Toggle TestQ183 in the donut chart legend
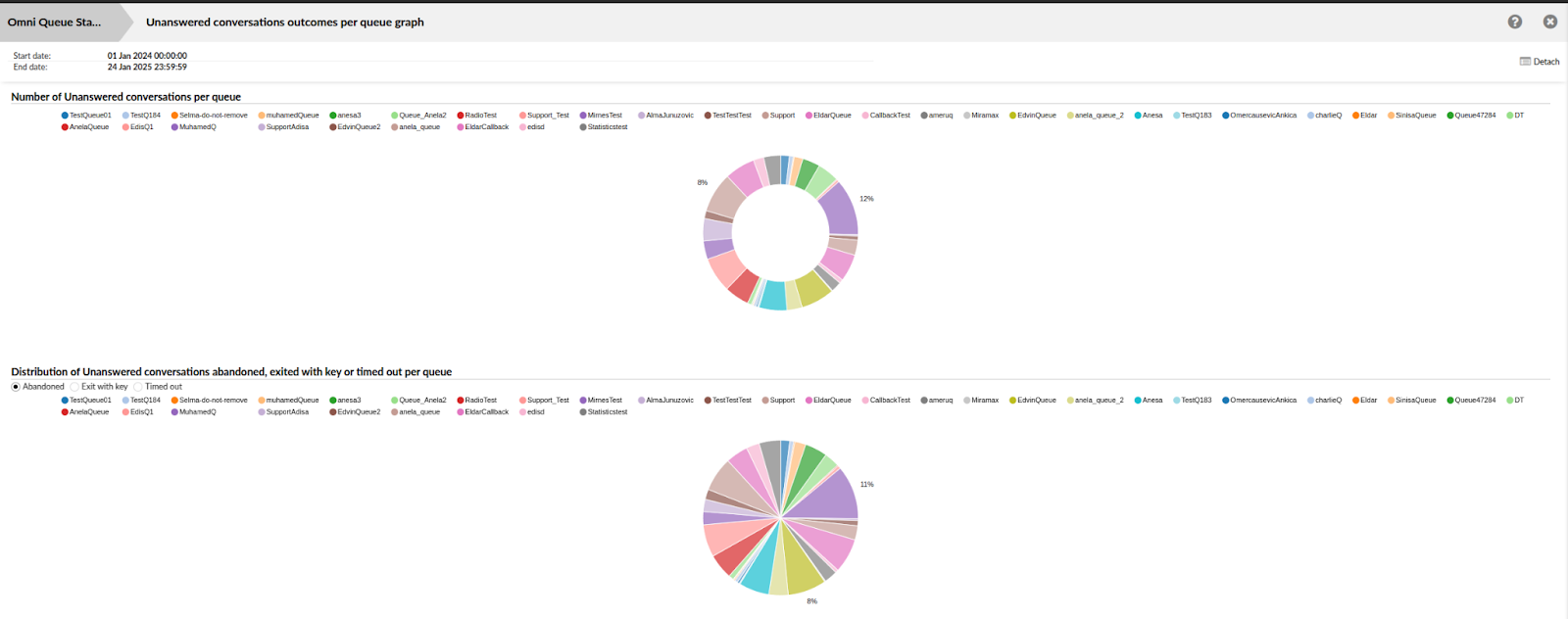Screen dimensions: 1568x619 [x=1192, y=116]
